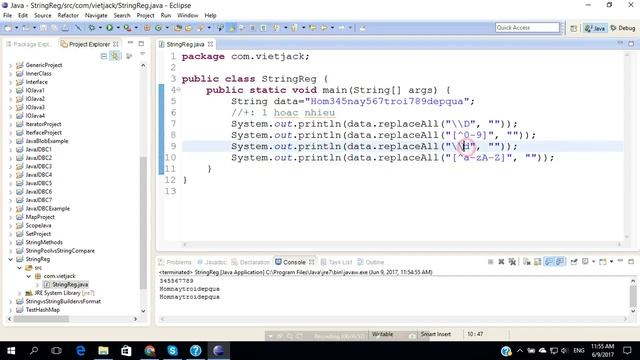The image size is (640, 360).
Task: Click the Search flashlight toolbar icon
Action: 200,28
